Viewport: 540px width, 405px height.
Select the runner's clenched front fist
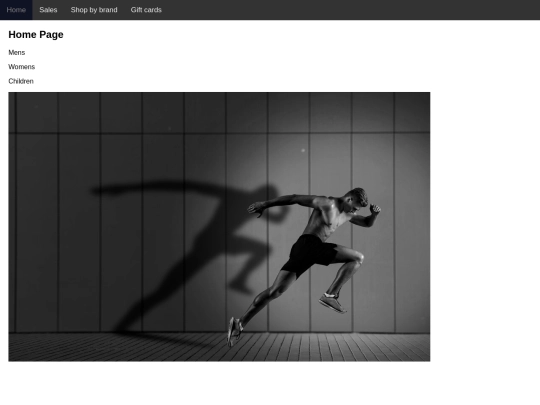[x=375, y=208]
